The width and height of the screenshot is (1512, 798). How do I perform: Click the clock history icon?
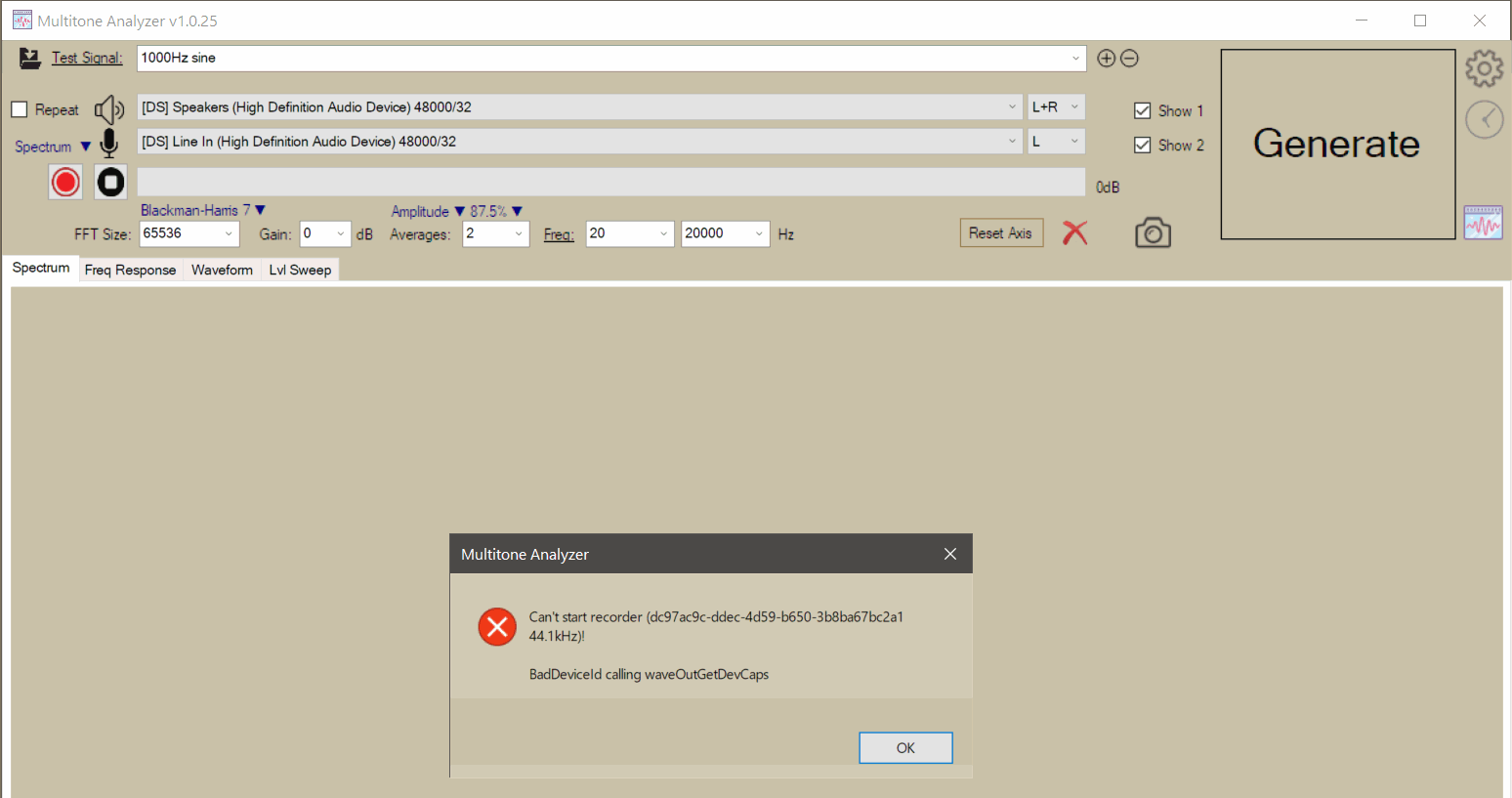tap(1484, 119)
